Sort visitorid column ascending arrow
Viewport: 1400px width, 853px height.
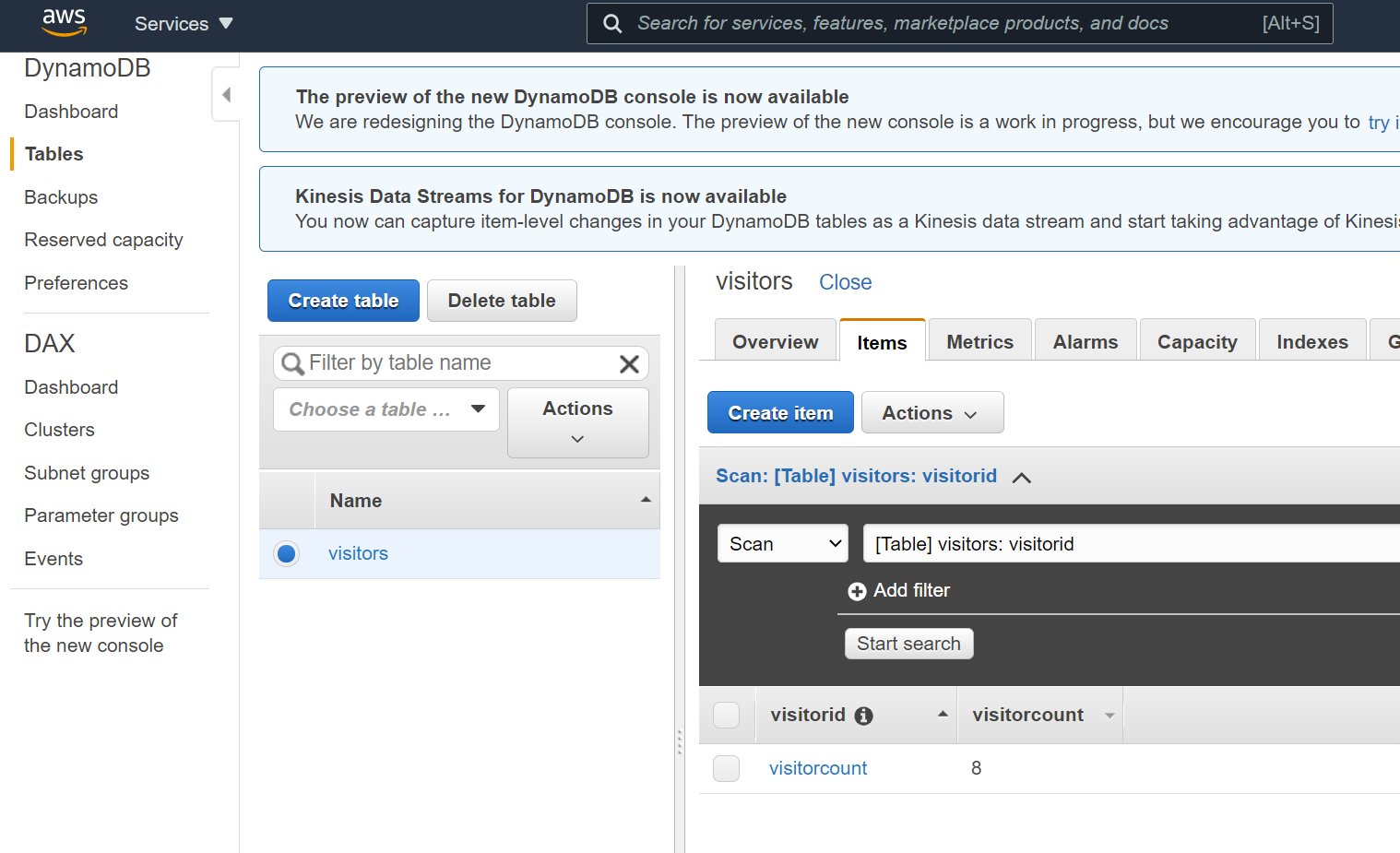943,714
